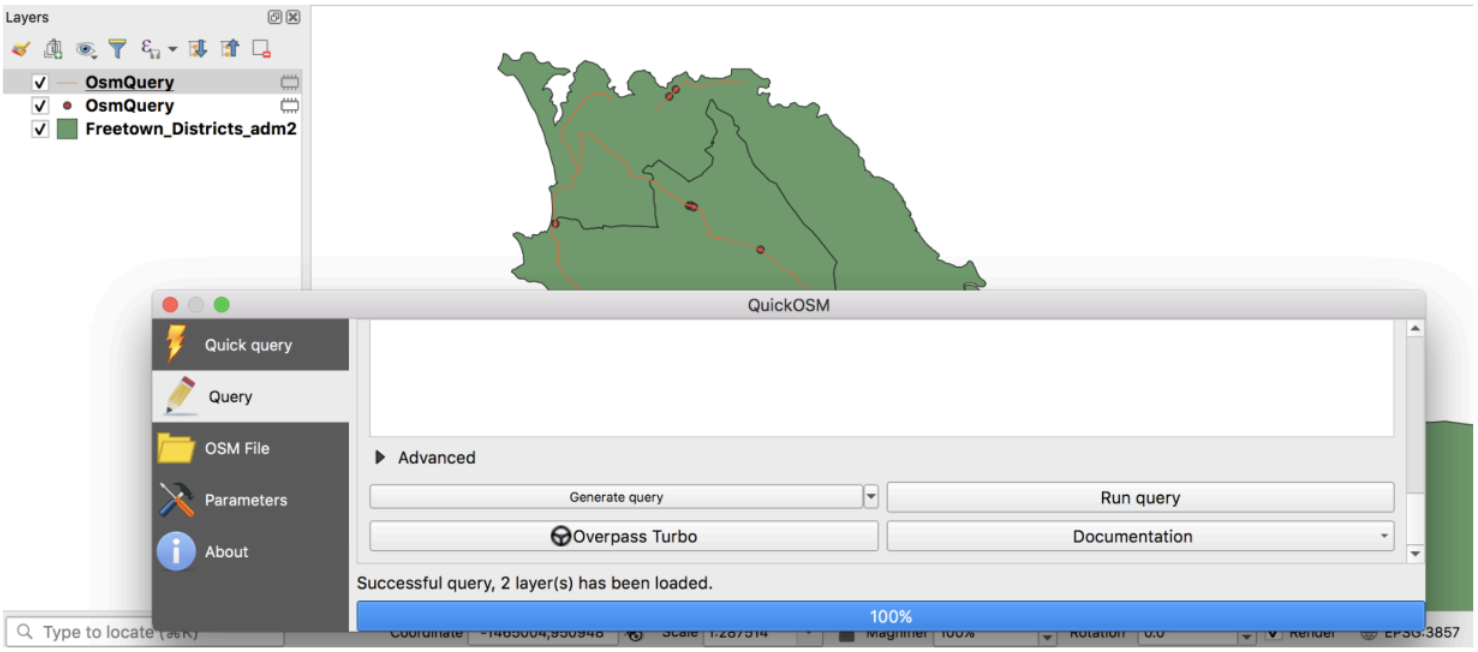Select the Freetown_Districts_adm2 layer name
Screen dimensions: 1478x652
tap(191, 129)
